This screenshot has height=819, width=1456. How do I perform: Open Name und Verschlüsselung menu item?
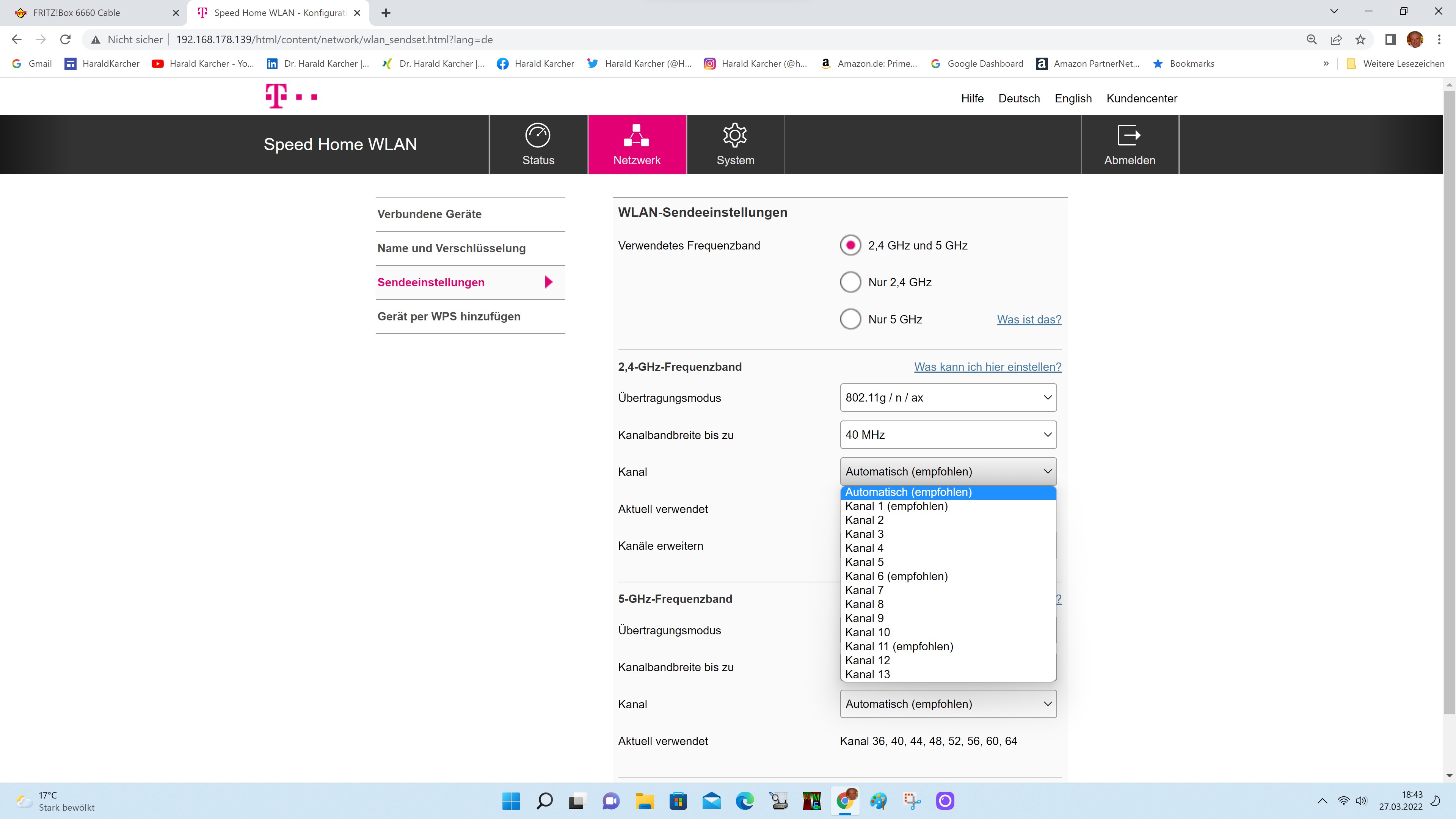452,248
